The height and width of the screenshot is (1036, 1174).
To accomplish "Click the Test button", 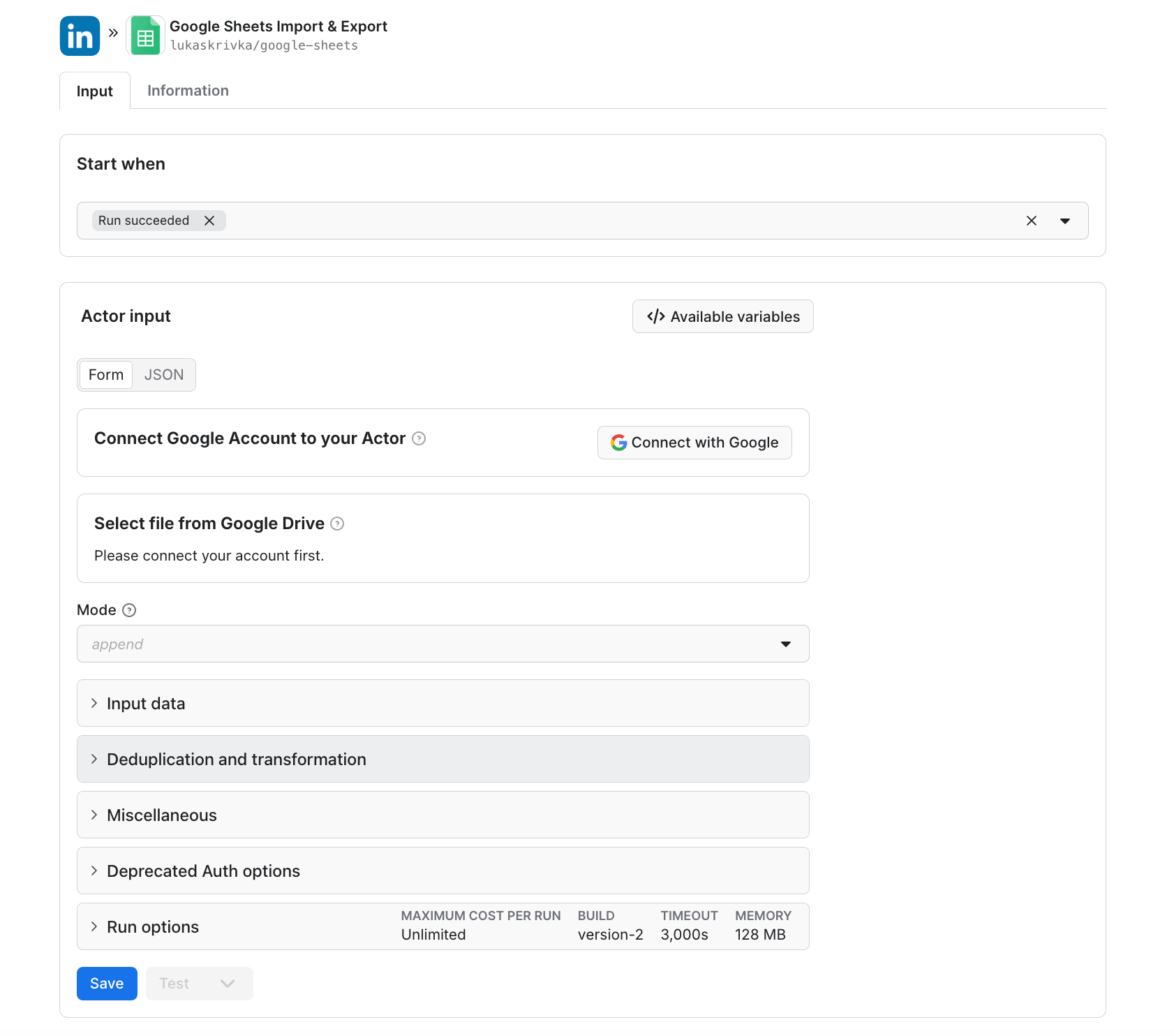I will 174,984.
